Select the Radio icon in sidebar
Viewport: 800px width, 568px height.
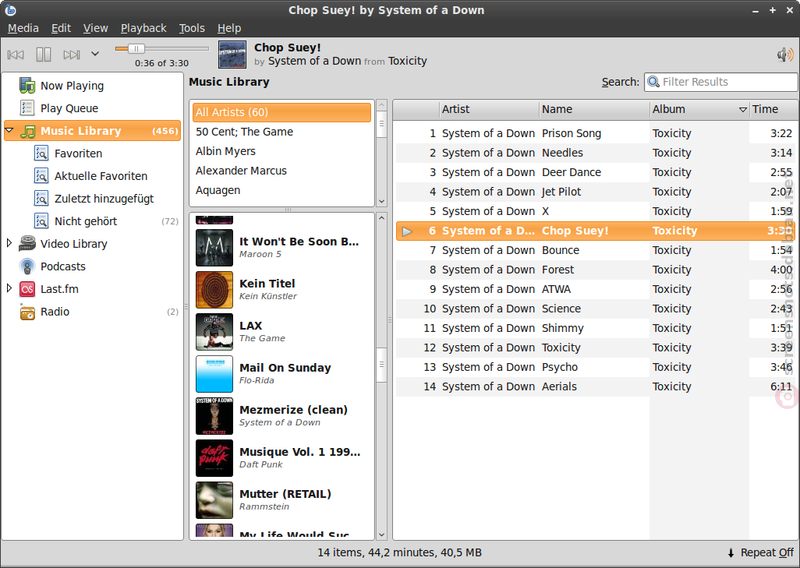pos(27,312)
